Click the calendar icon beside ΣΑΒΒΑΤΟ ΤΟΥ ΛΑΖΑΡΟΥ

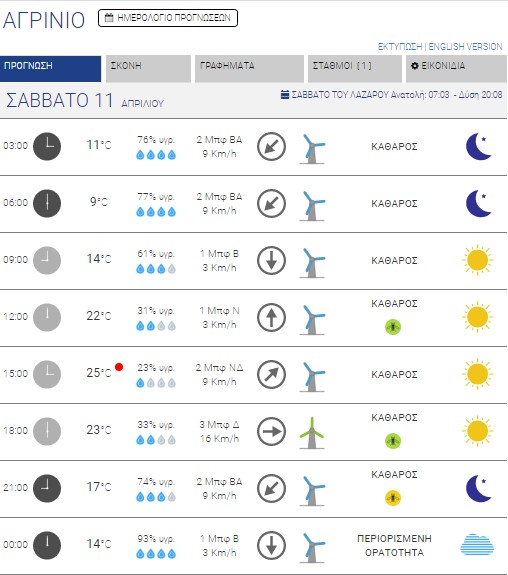click(x=285, y=95)
